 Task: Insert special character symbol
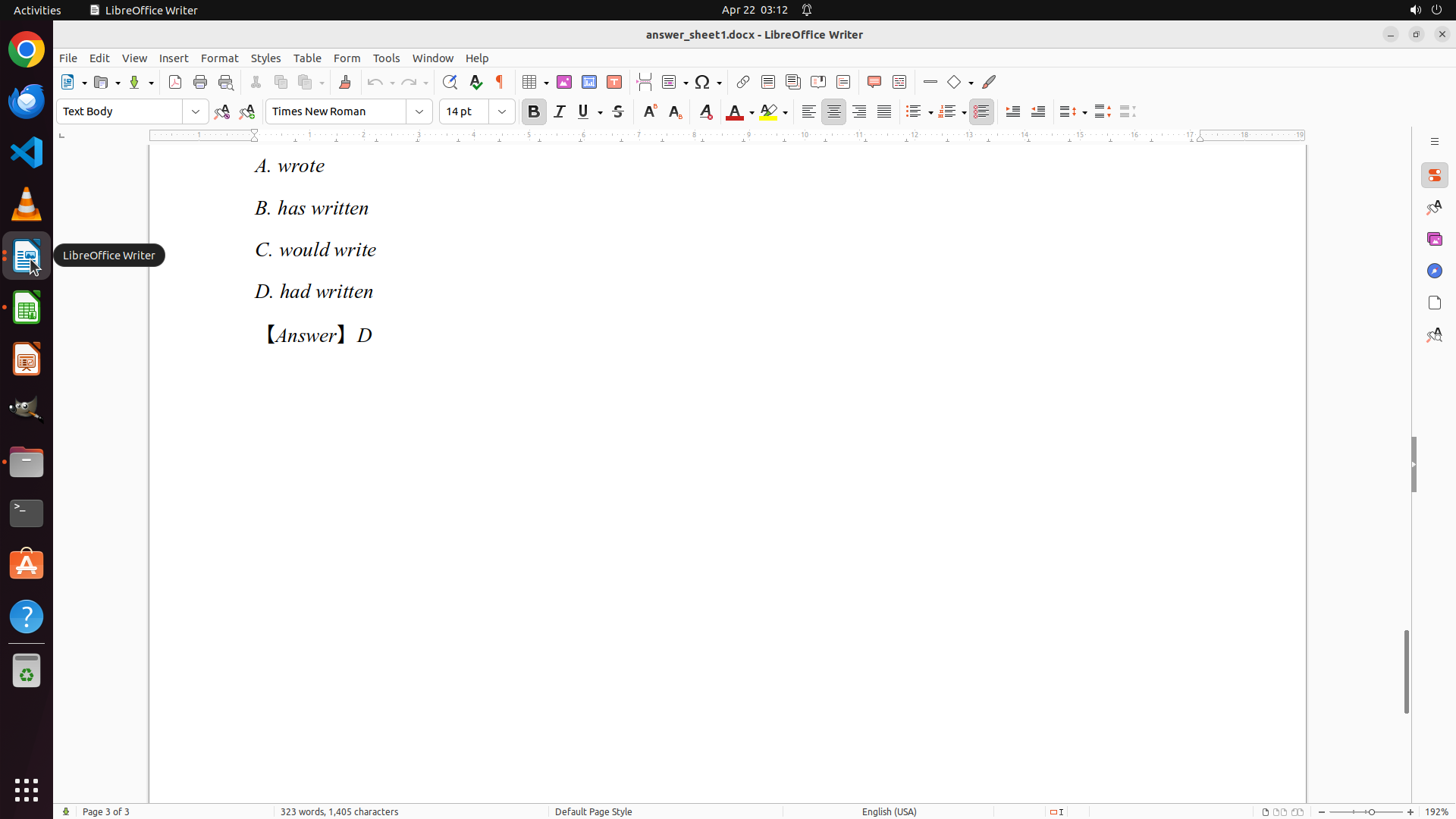[703, 82]
